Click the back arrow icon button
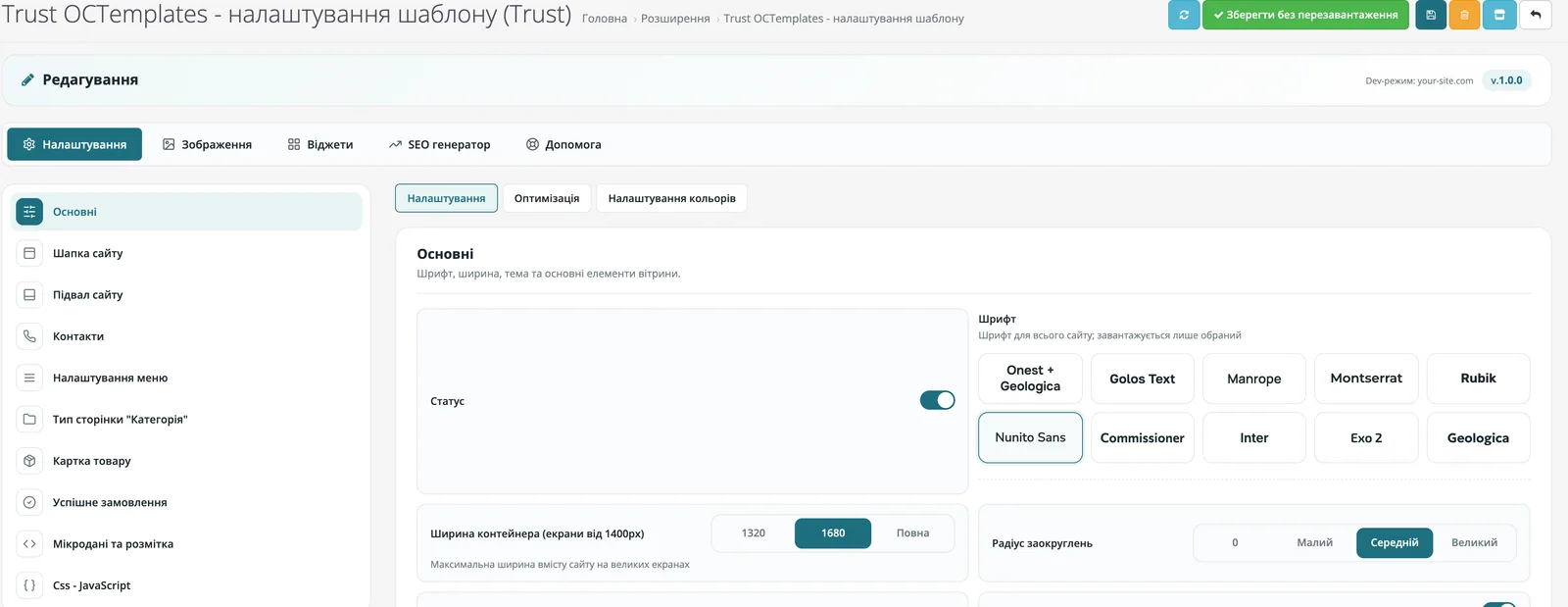1568x607 pixels. click(1536, 15)
